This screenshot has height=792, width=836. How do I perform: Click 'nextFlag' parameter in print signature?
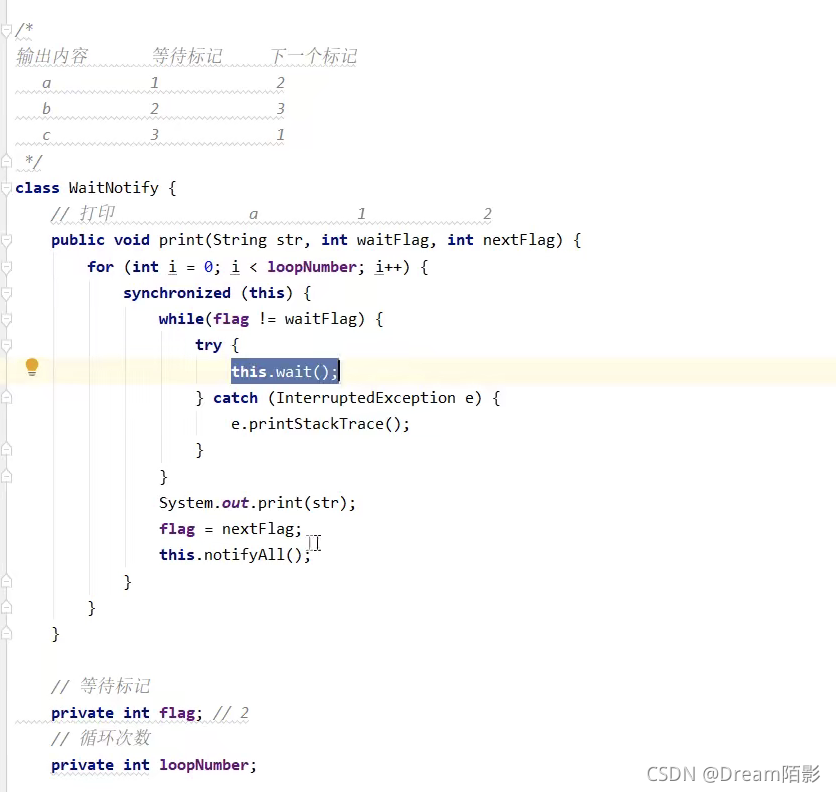coord(519,240)
